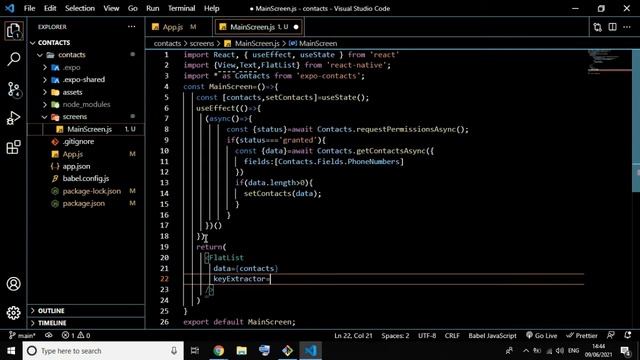
Task: Open the Source Control view
Action: click(x=13, y=89)
